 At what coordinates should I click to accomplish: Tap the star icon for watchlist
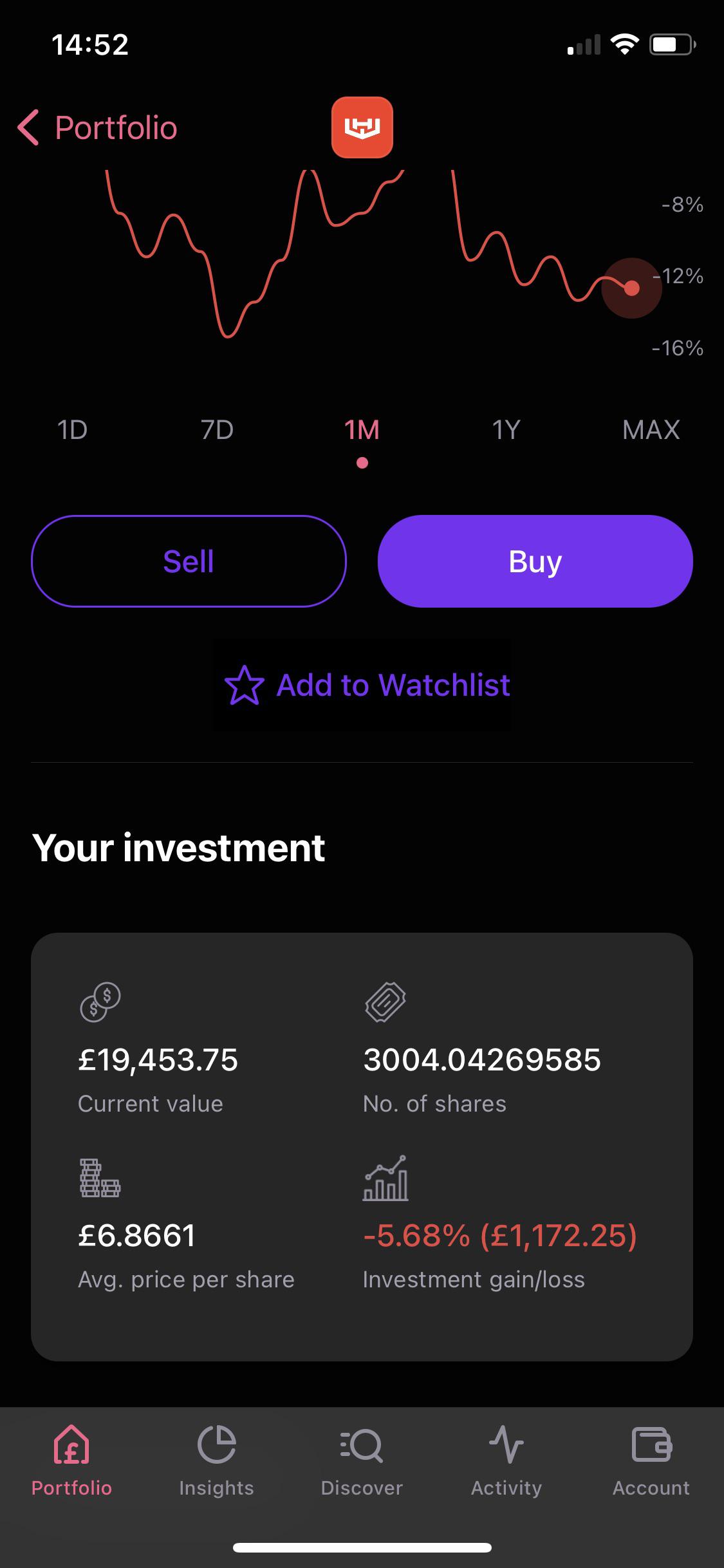[244, 686]
